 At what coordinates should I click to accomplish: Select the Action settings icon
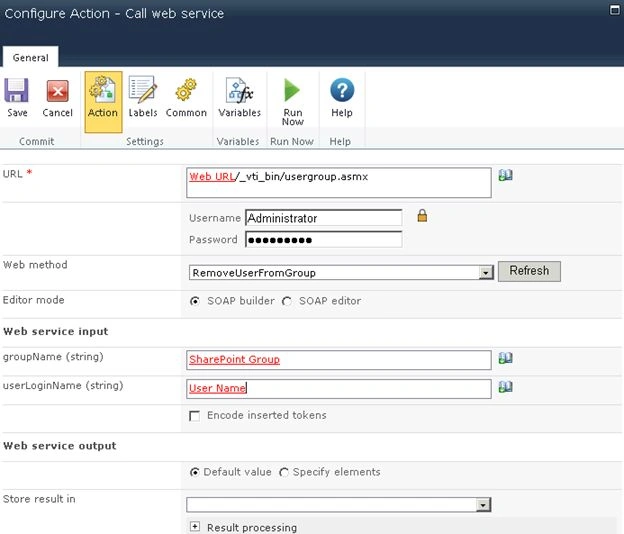(103, 91)
